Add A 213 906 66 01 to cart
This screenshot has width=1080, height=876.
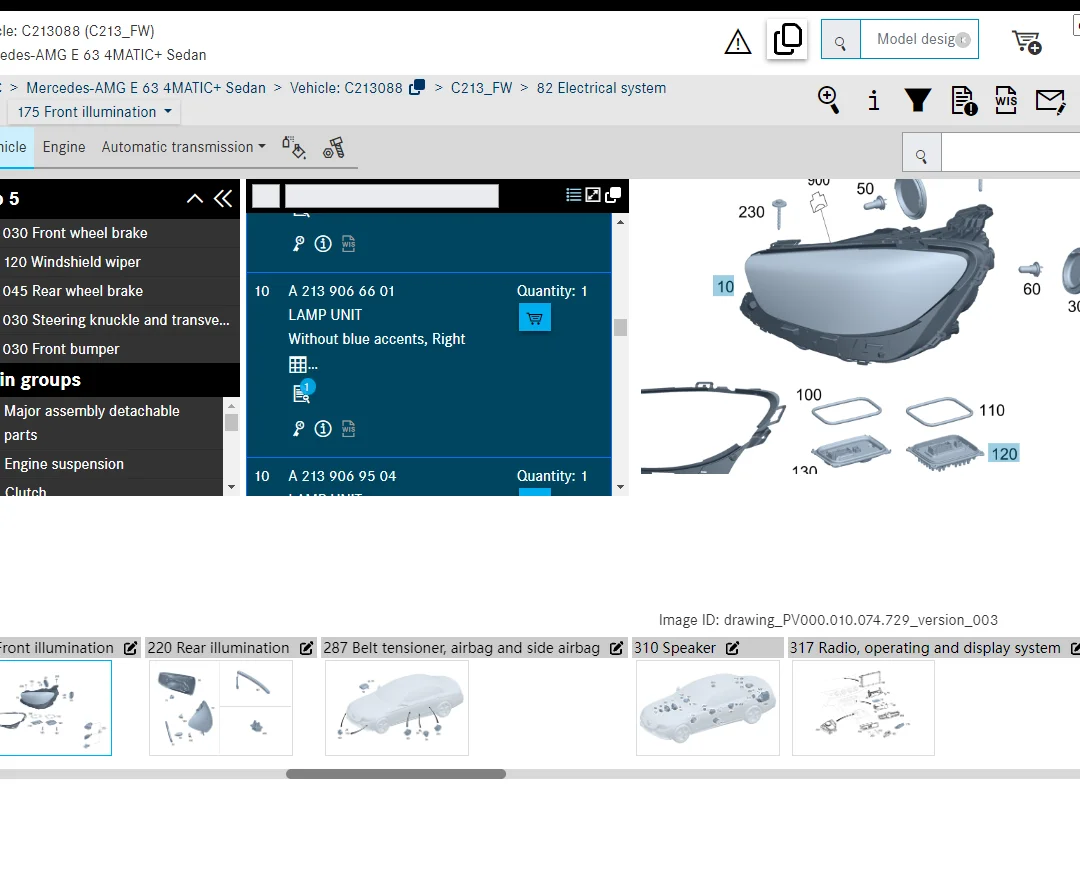(534, 317)
